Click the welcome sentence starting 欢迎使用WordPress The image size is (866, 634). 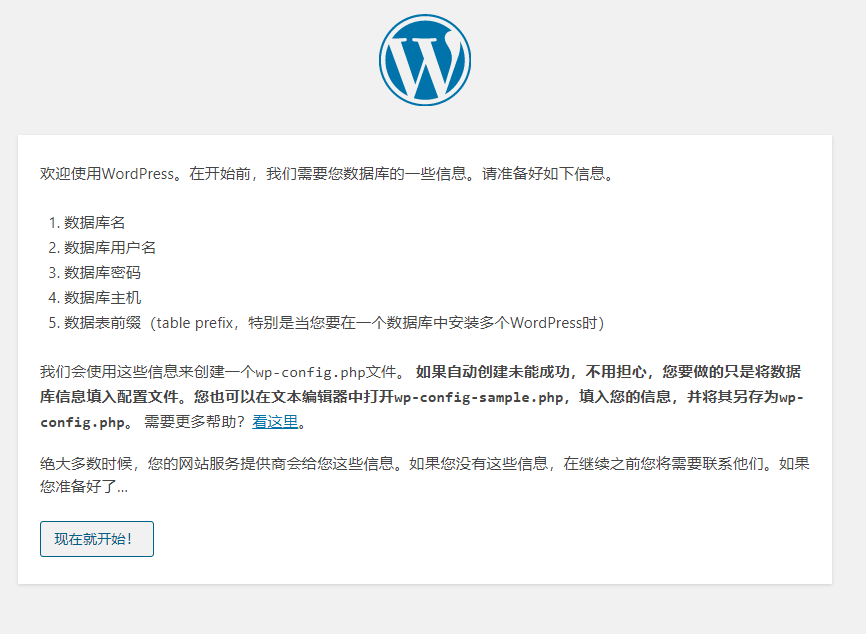[x=327, y=174]
